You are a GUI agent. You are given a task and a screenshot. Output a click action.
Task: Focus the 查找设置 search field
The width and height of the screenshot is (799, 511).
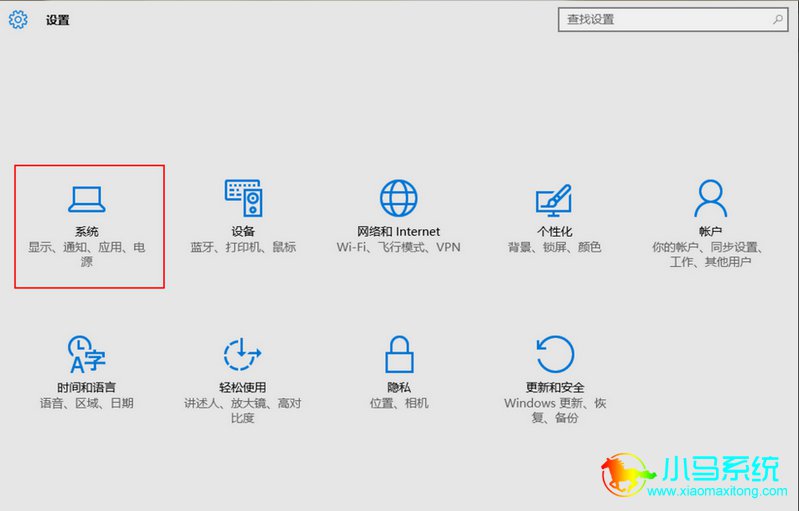[673, 19]
